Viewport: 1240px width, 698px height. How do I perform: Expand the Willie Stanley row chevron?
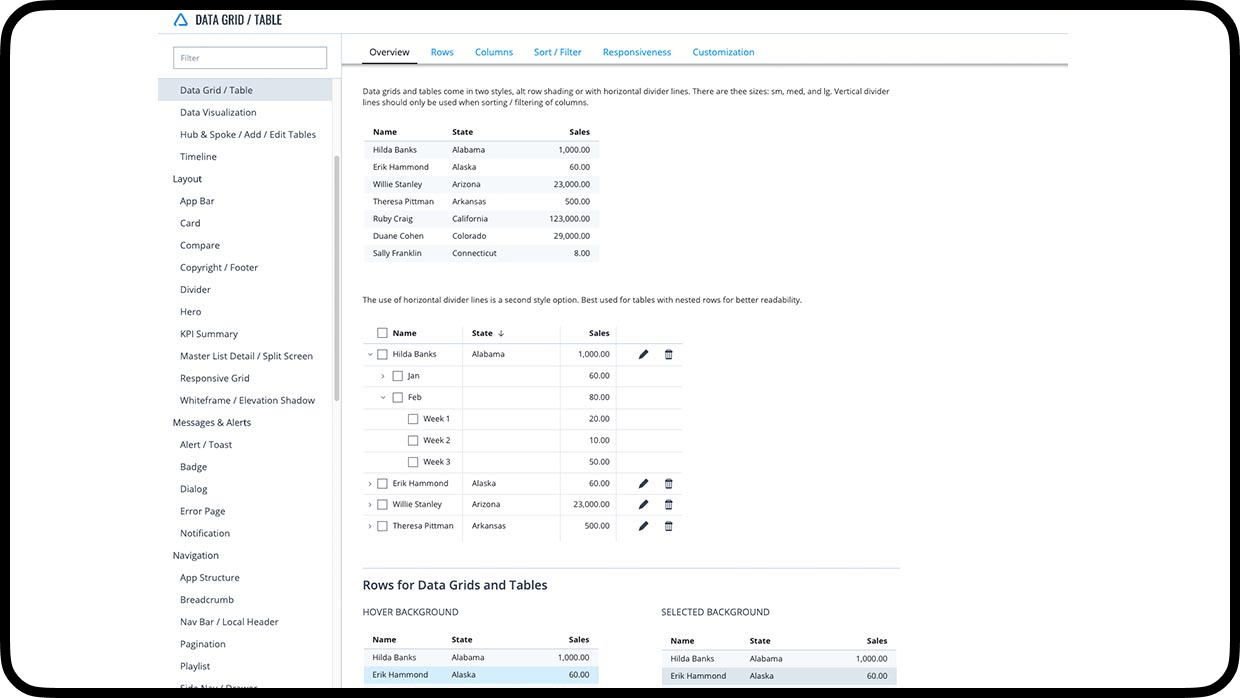[370, 505]
